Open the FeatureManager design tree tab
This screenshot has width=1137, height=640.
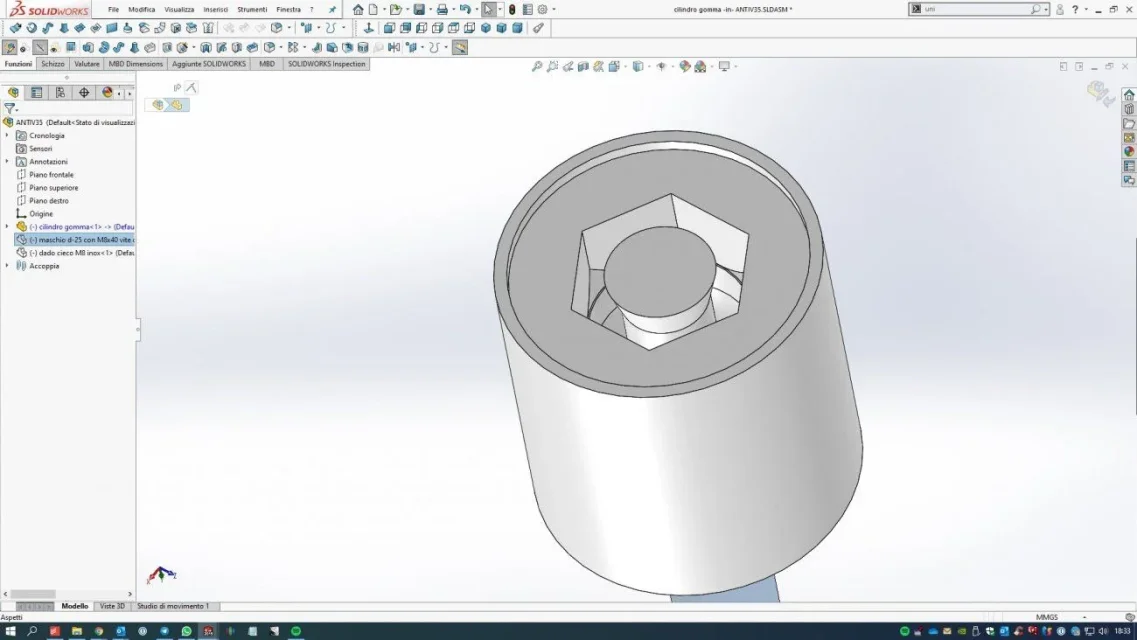(13, 93)
